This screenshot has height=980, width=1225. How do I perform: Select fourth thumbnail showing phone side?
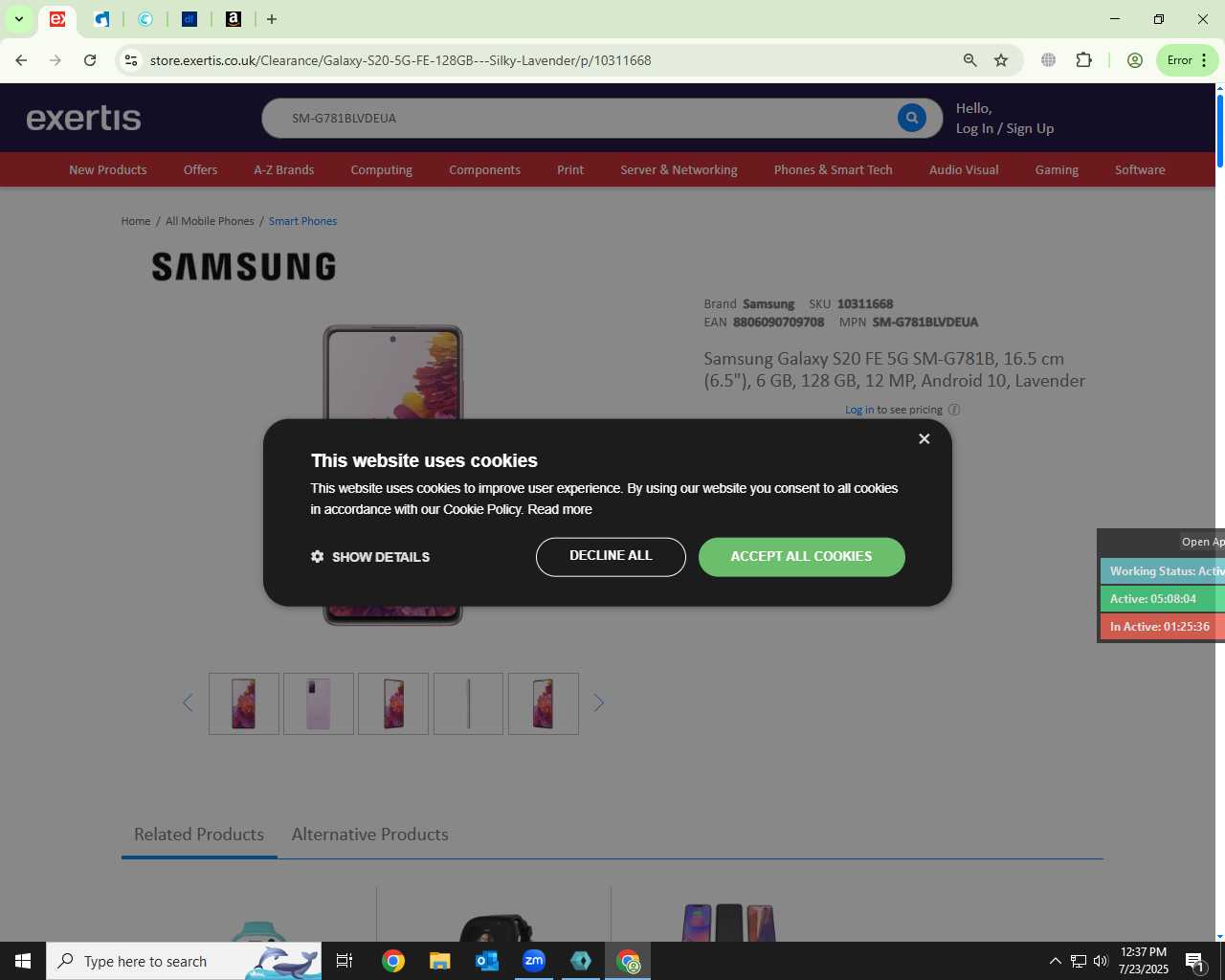click(468, 703)
